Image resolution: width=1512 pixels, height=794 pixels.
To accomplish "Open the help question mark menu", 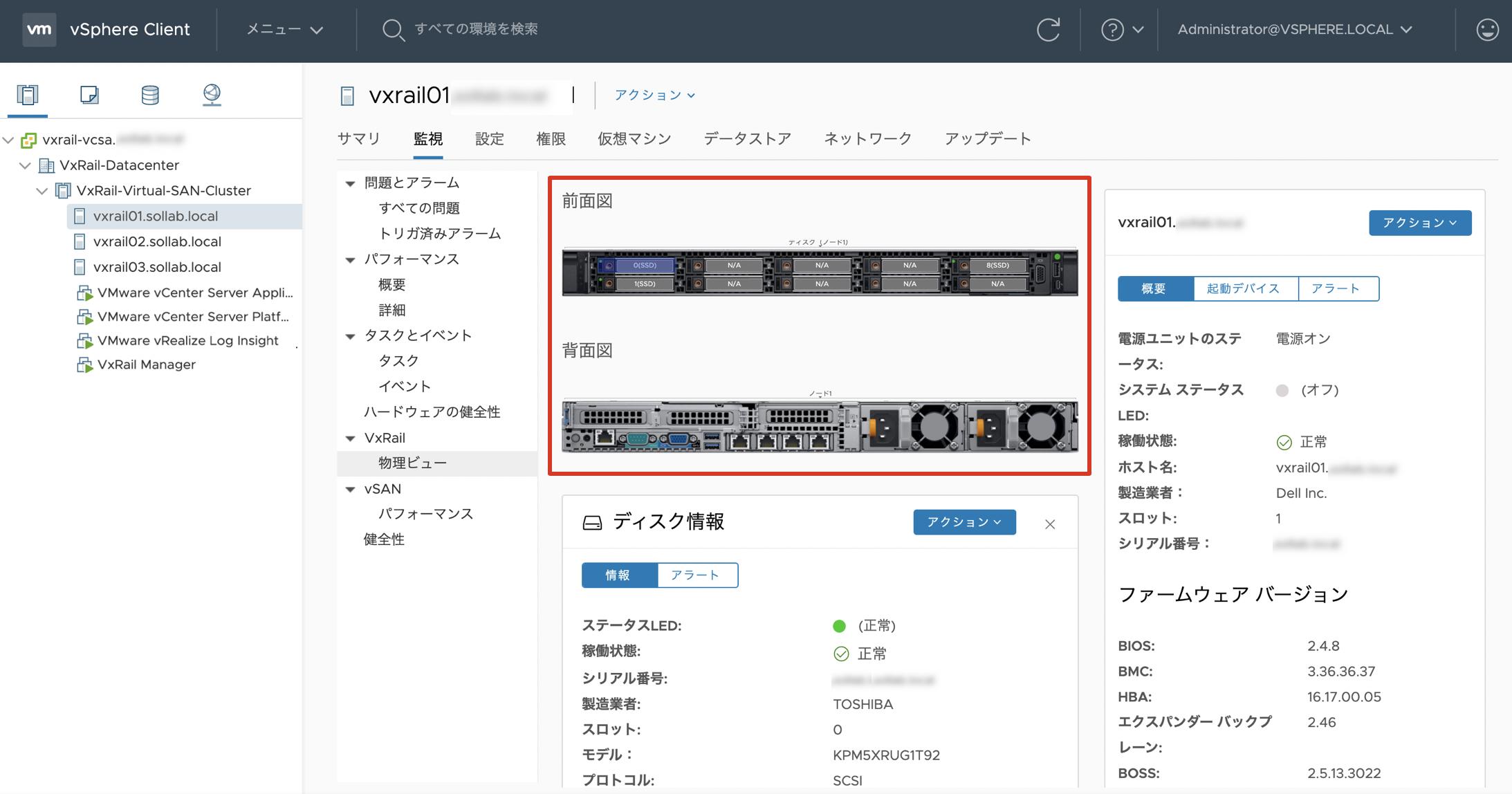I will pos(1121,30).
